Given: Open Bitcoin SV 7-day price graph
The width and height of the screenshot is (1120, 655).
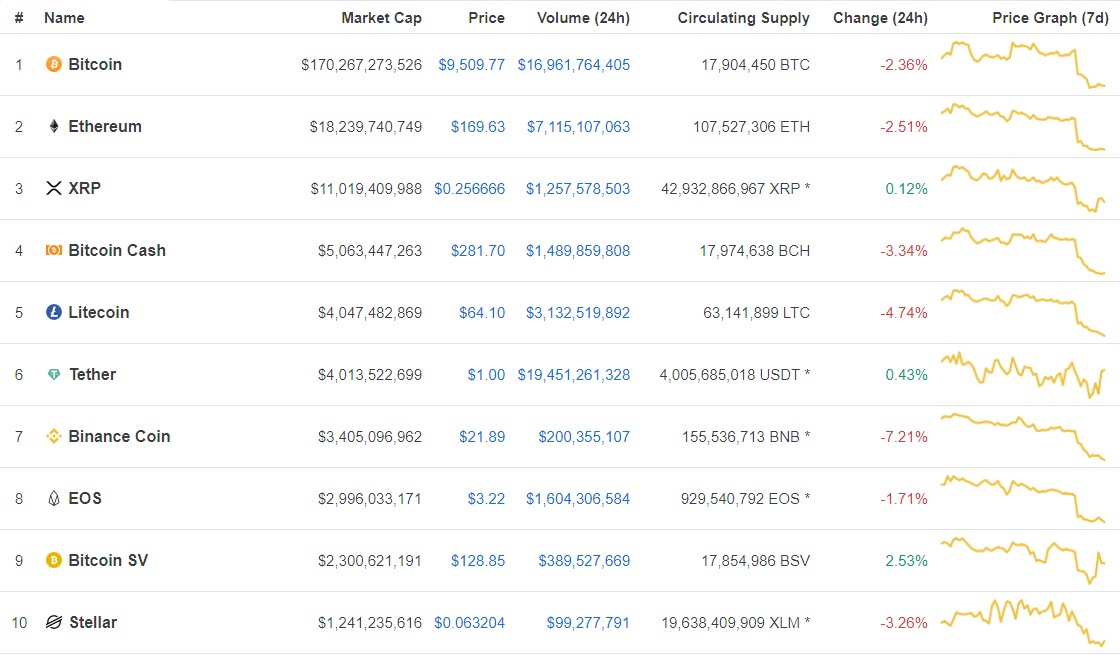Looking at the screenshot, I should click(1023, 560).
